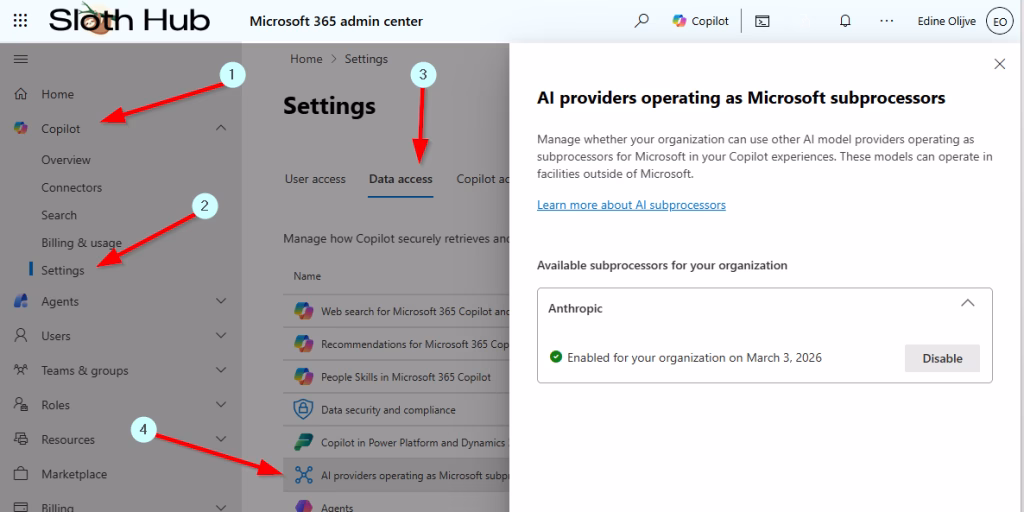Expand the Teams & groups navigation group

tap(221, 370)
